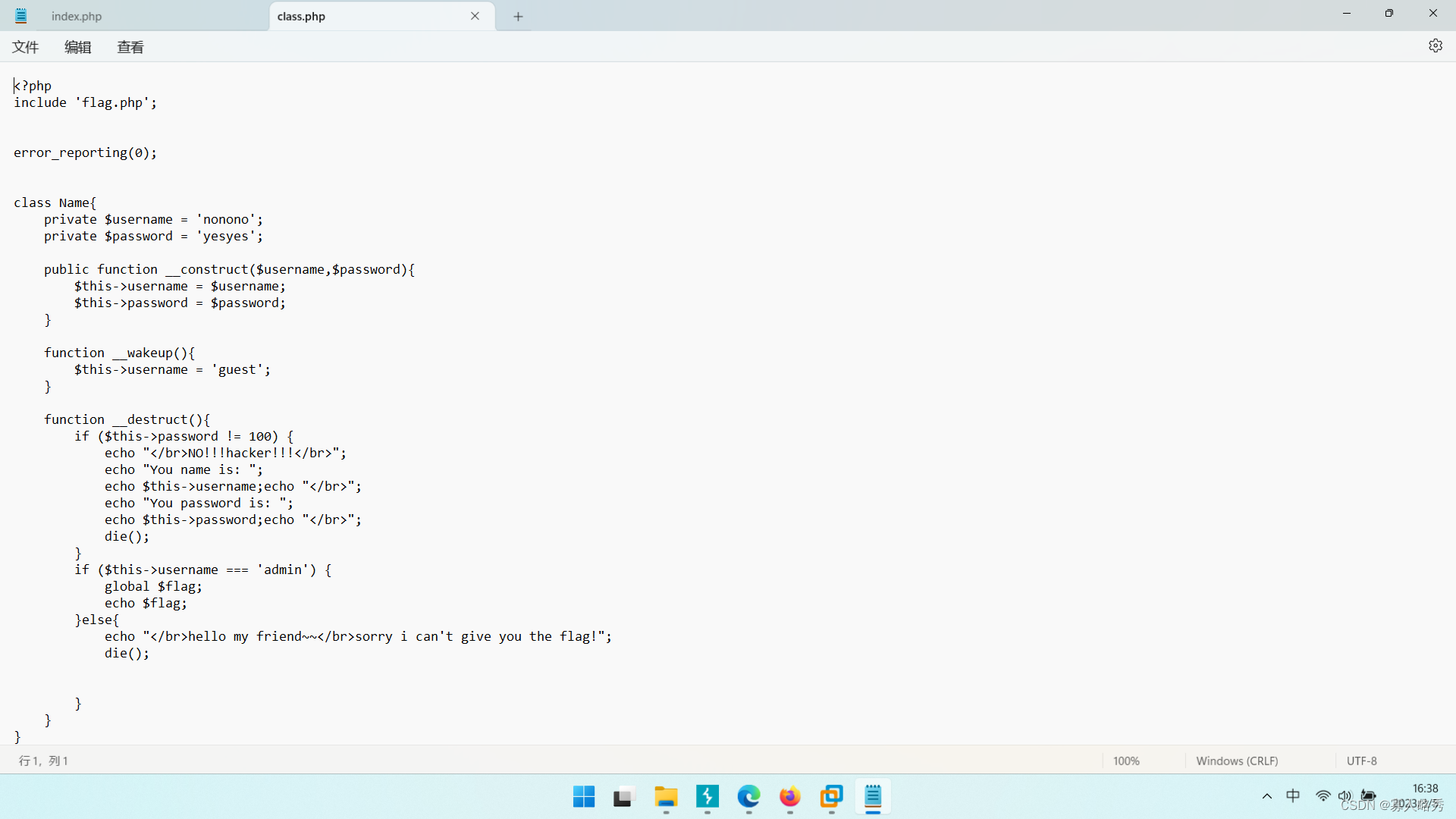Click the echo "You password is: " line

click(x=199, y=503)
